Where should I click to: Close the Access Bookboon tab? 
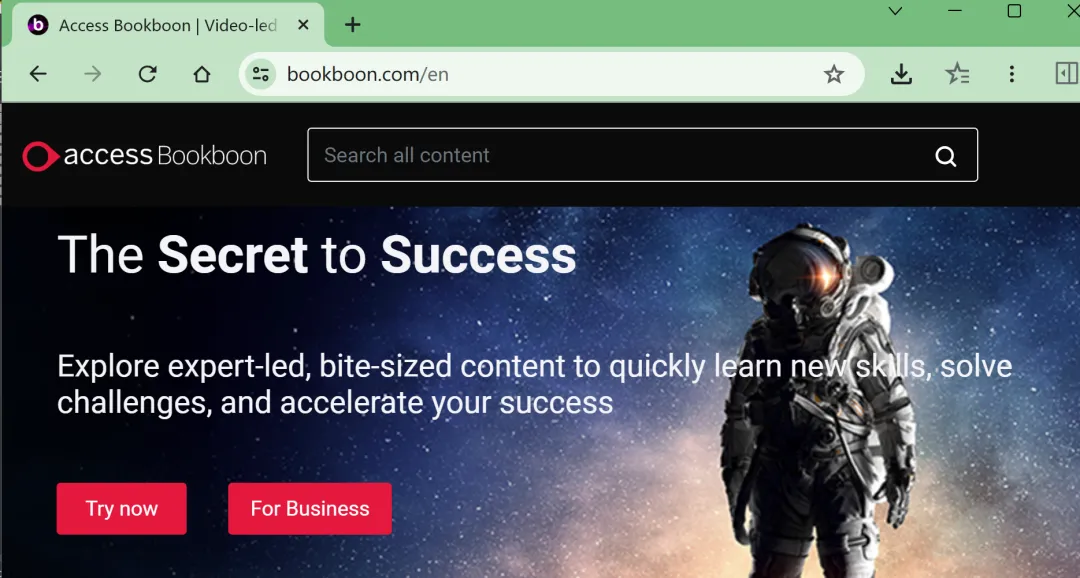pyautogui.click(x=302, y=25)
